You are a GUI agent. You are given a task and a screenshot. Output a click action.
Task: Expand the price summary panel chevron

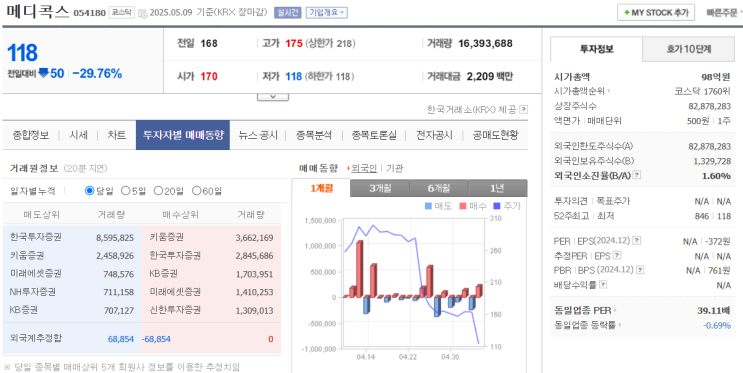click(272, 97)
